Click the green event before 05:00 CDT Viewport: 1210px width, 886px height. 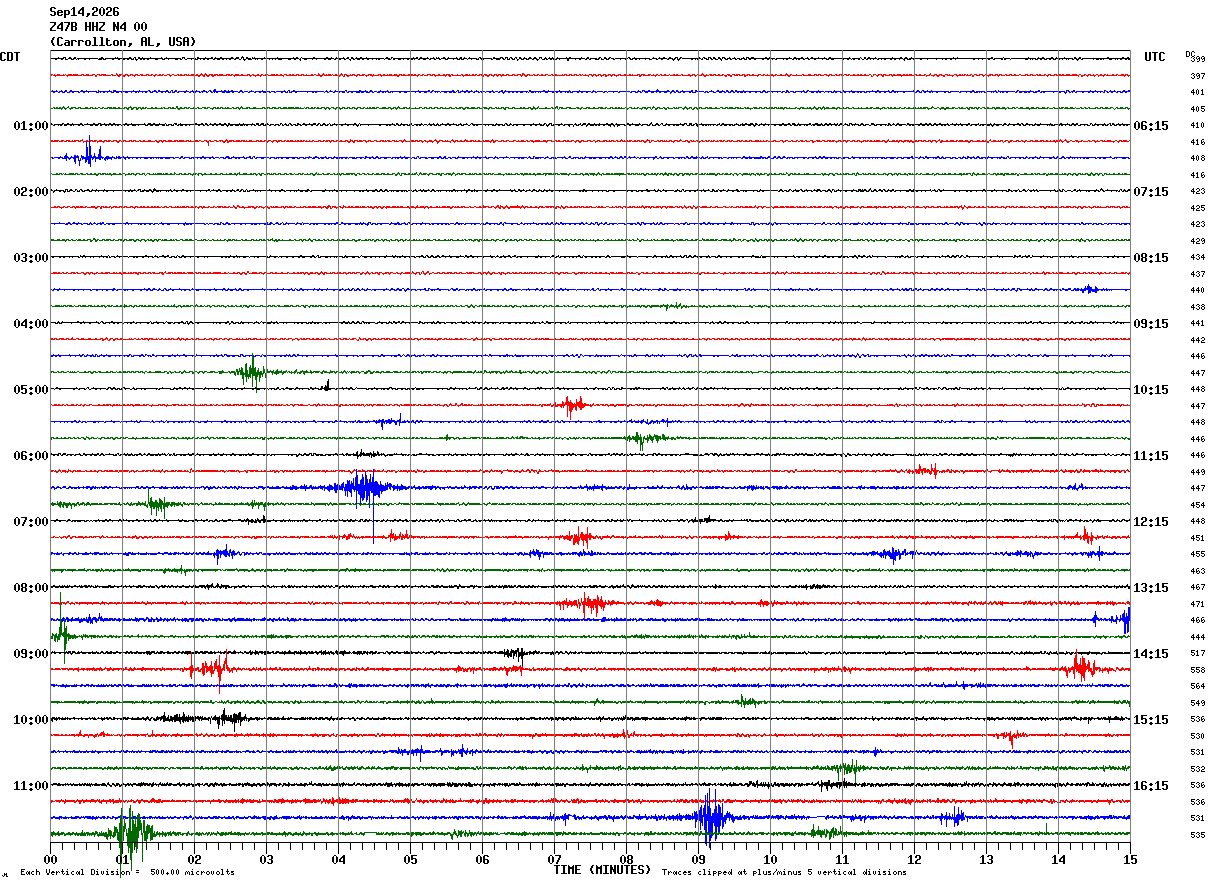(252, 373)
